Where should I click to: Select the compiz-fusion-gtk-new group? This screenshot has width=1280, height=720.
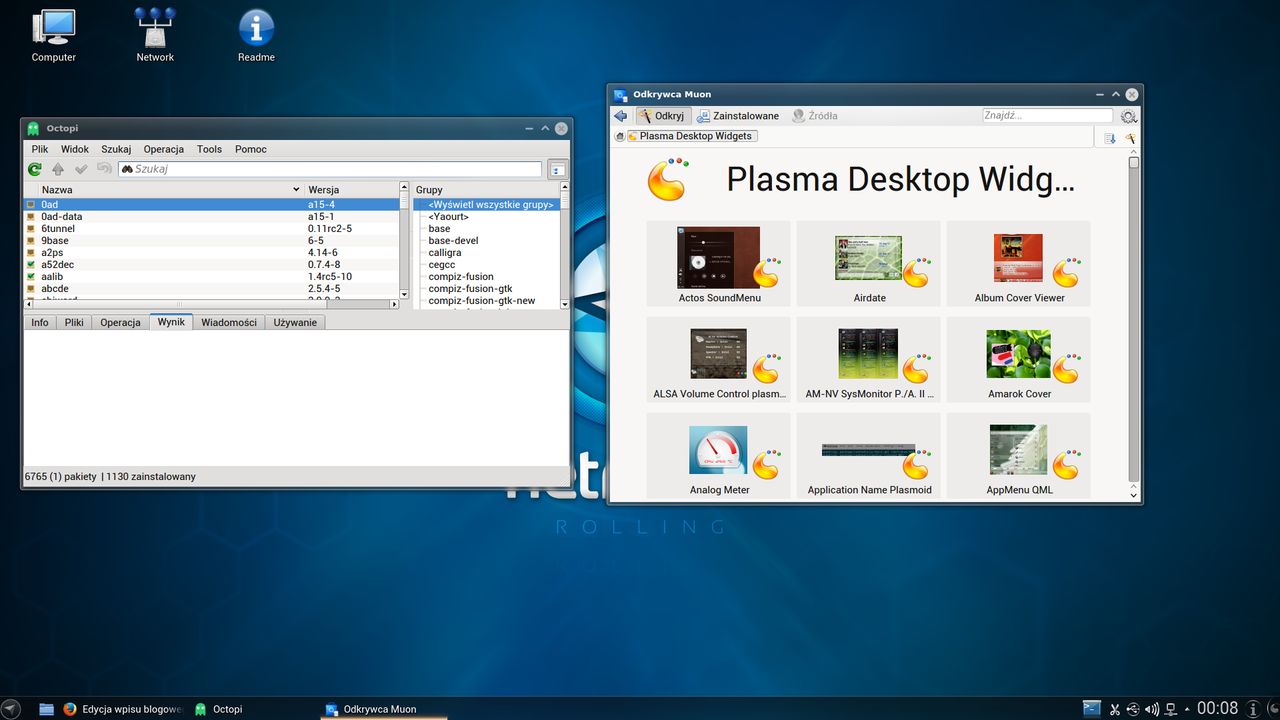(482, 300)
